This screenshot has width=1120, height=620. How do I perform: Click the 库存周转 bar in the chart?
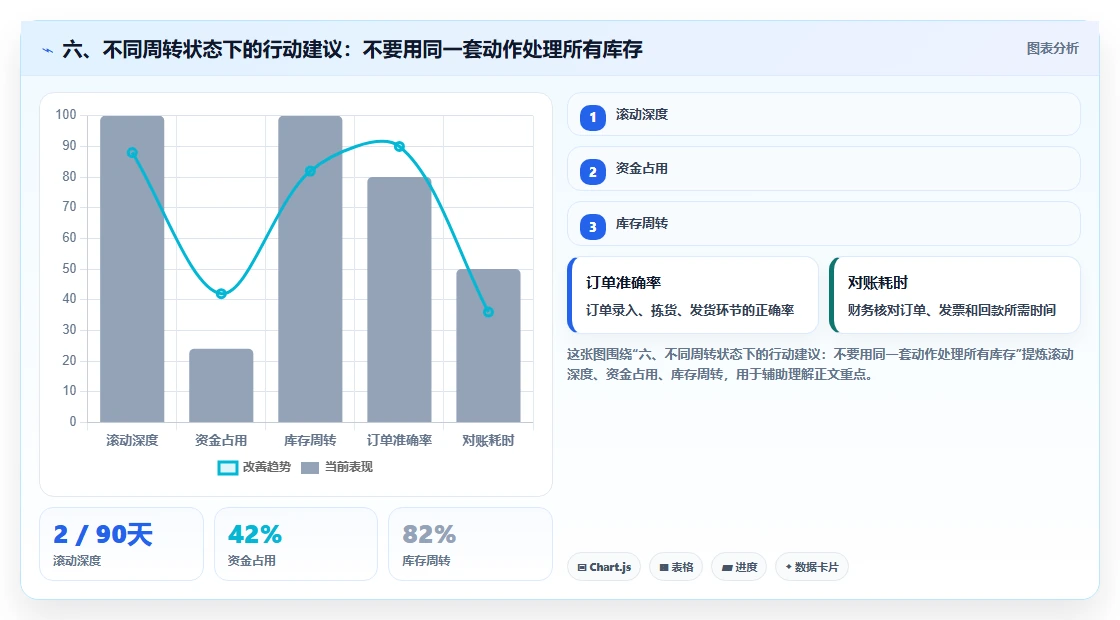310,269
